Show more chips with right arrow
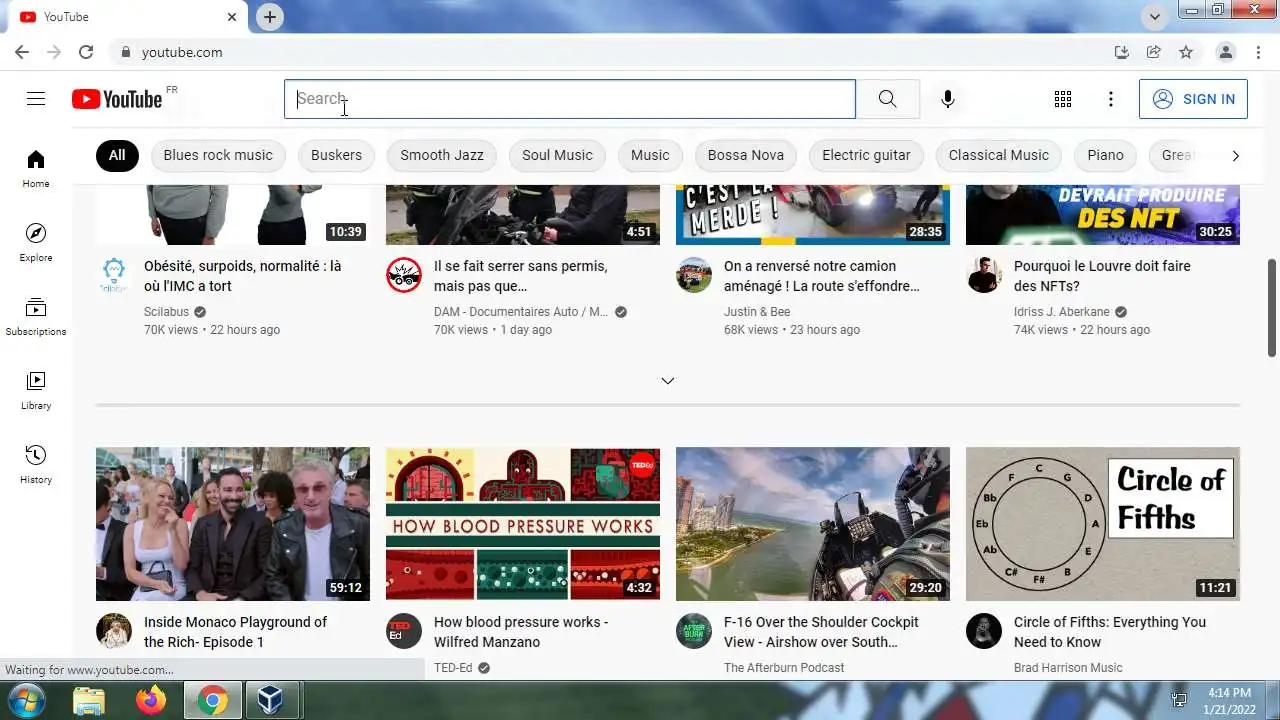 tap(1235, 155)
